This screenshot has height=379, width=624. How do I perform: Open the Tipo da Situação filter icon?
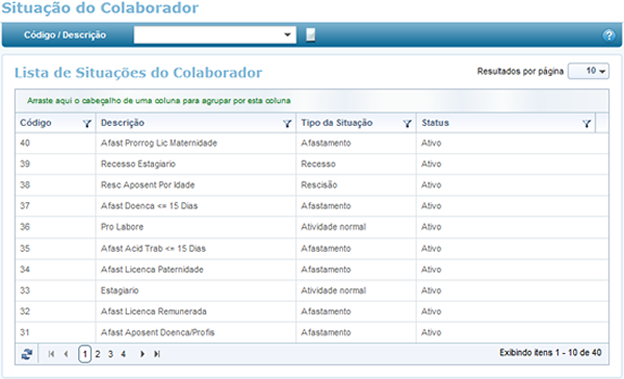tap(407, 124)
